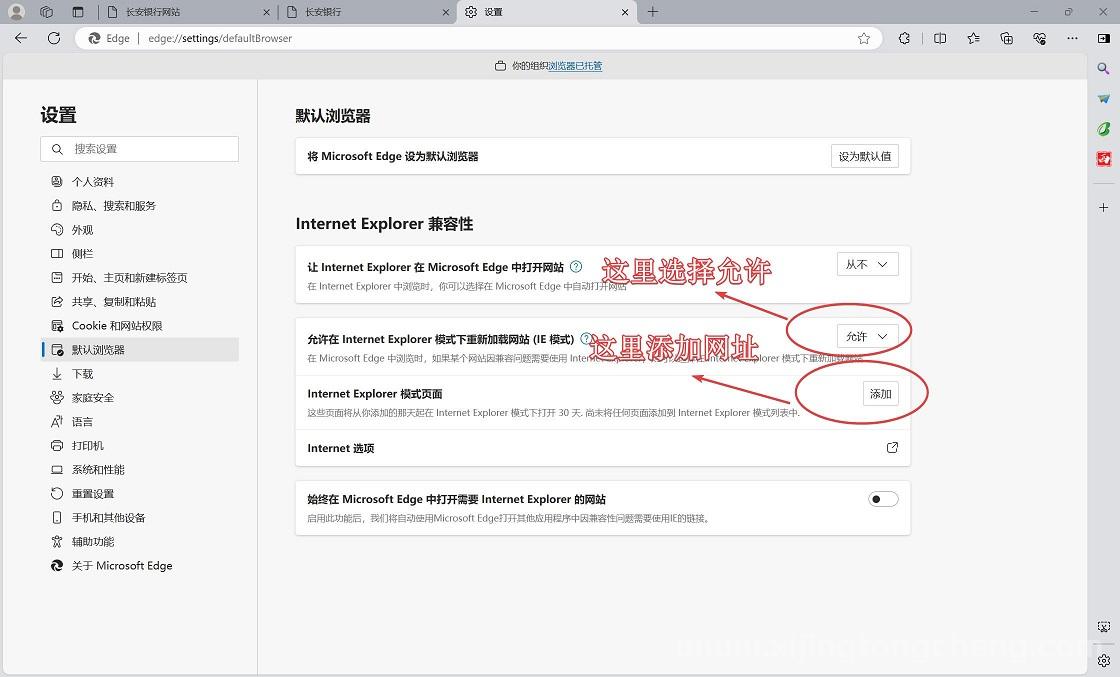Go to 系统和性能 settings
Image resolution: width=1120 pixels, height=677 pixels.
pyautogui.click(x=140, y=470)
